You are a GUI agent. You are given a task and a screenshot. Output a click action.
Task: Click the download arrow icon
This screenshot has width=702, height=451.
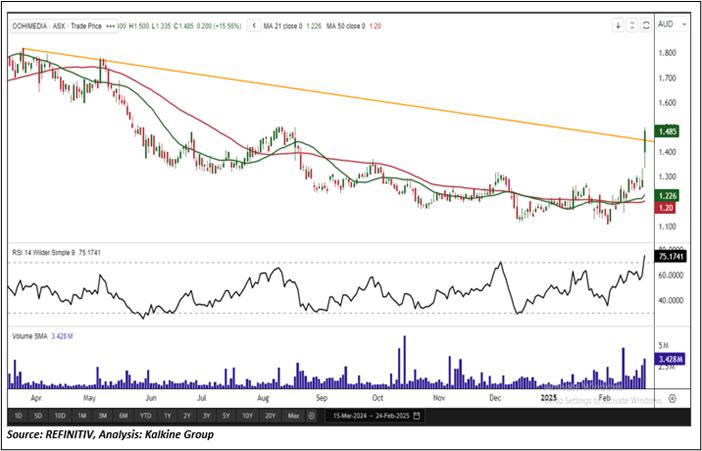point(618,26)
